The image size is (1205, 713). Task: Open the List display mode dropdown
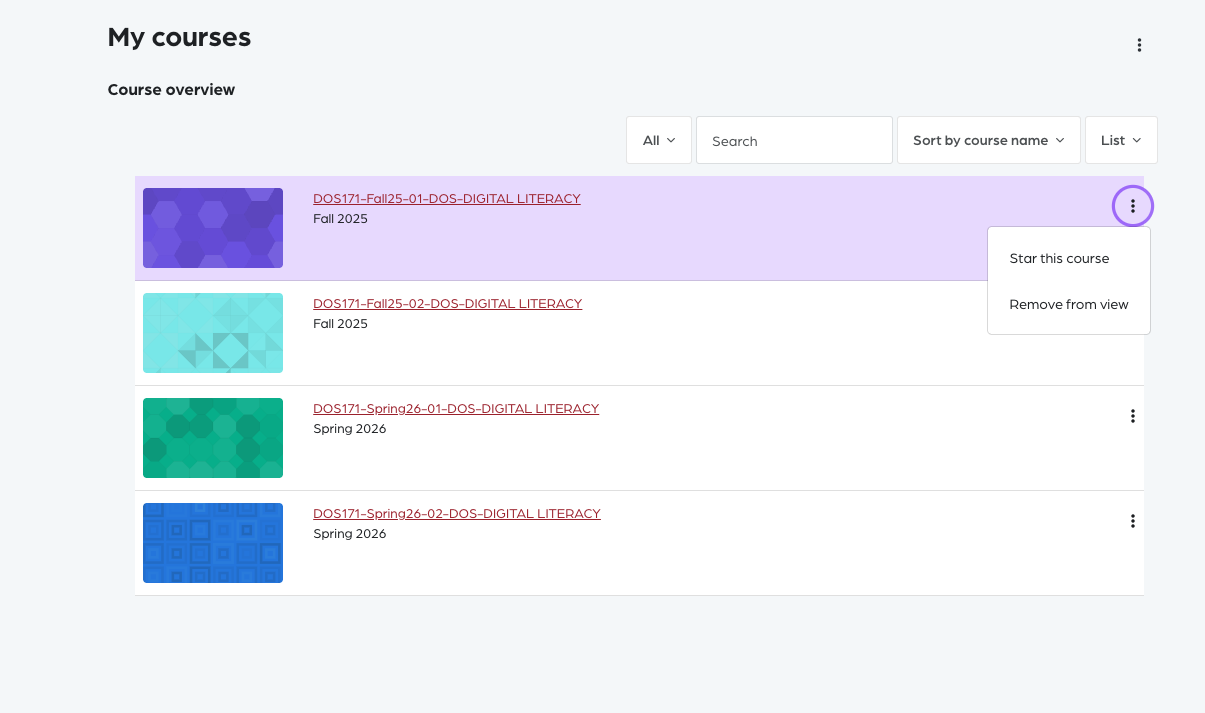[x=1121, y=140]
